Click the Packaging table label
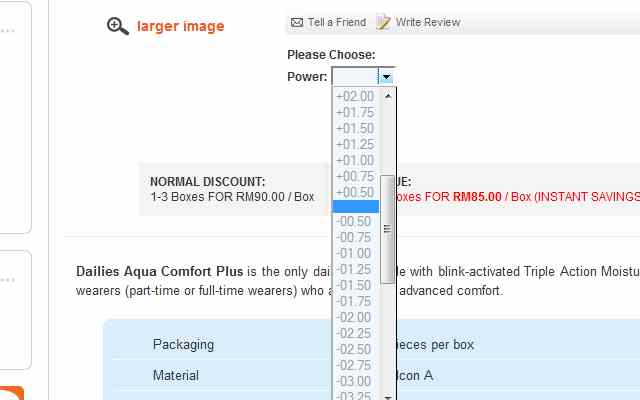Screen dimensions: 640x400 coord(183,344)
